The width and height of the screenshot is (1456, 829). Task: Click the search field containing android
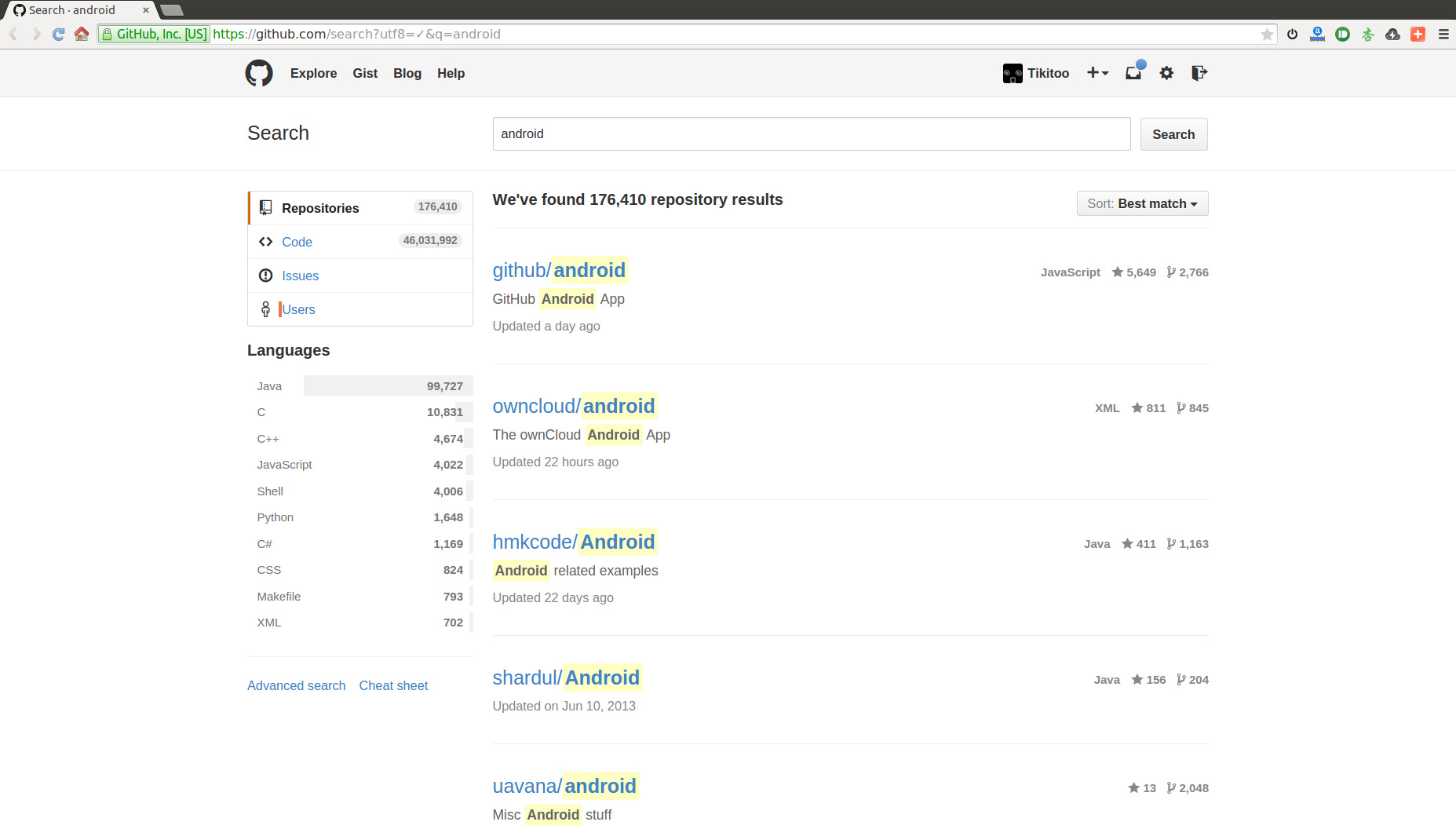[812, 134]
